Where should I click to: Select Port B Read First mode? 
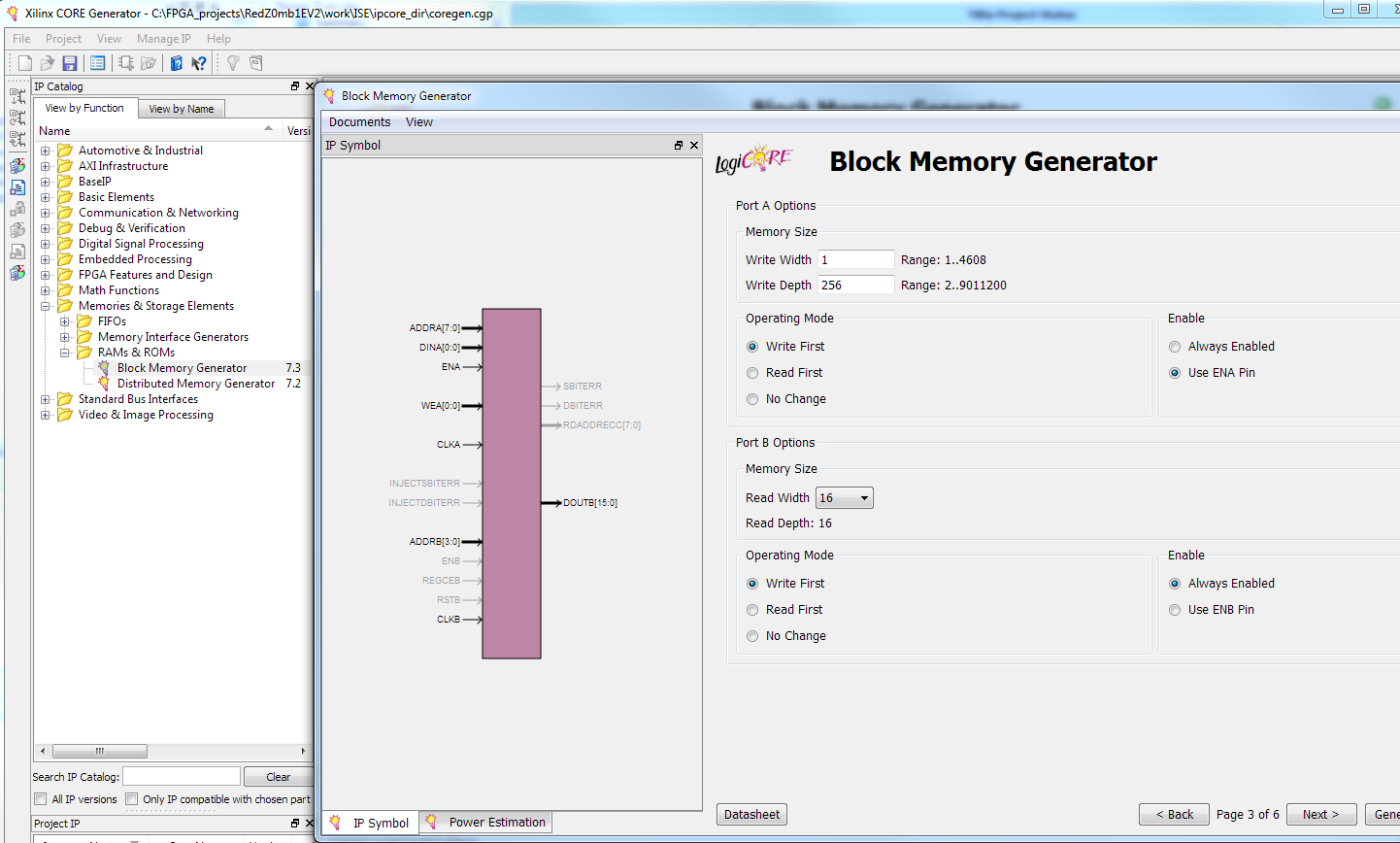coord(752,610)
